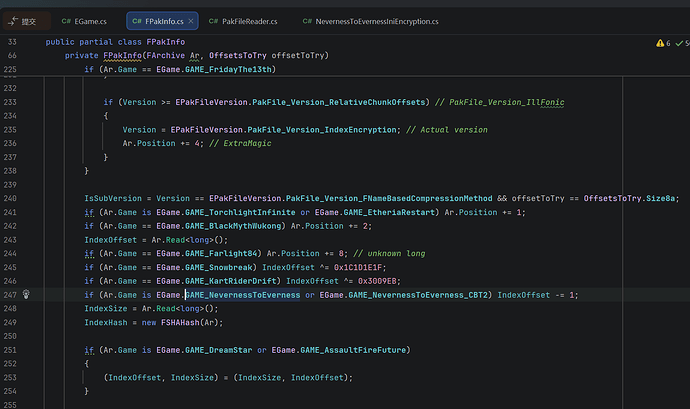Click the C# icon on EGame.cs tab
The height and width of the screenshot is (409, 690).
pos(66,21)
